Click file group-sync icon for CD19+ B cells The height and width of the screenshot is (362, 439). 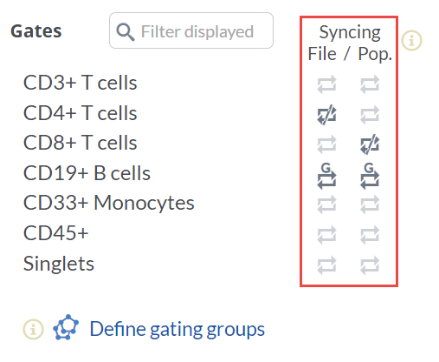coord(327,176)
